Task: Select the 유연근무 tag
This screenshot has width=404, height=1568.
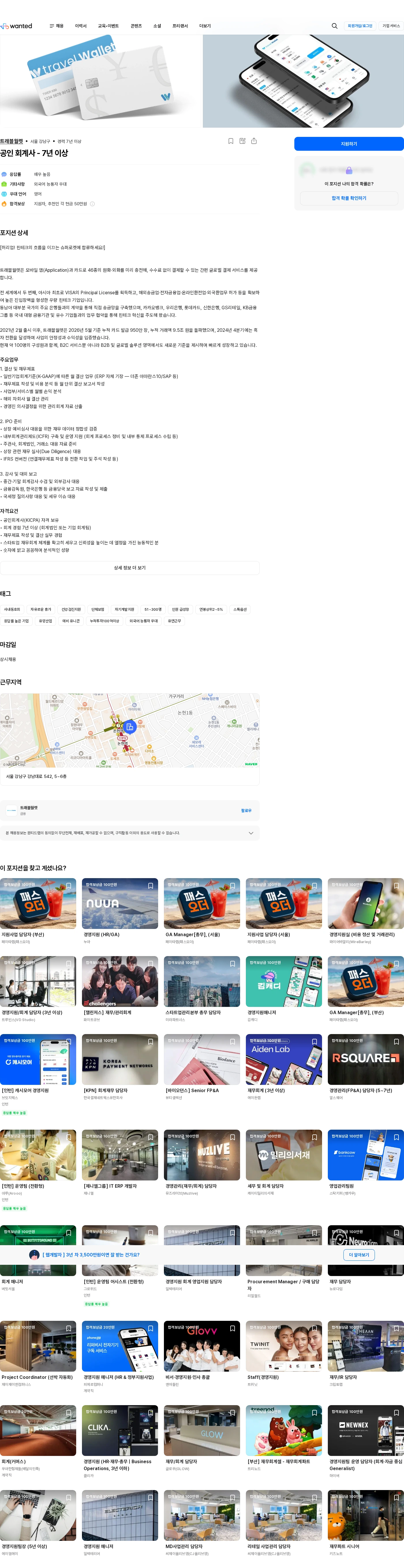Action: pos(174,621)
